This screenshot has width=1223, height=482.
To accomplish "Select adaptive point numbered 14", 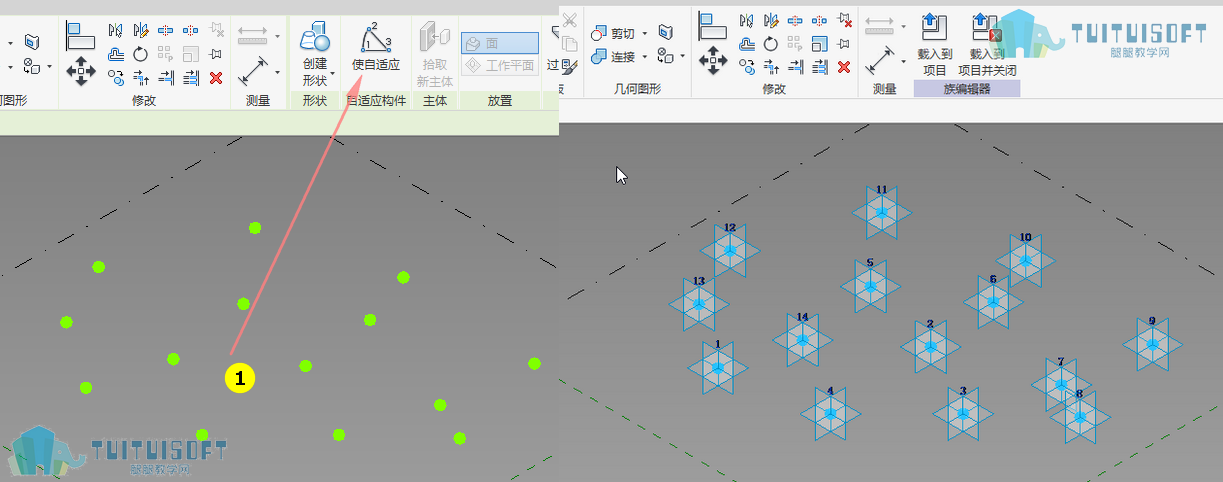I will [802, 339].
